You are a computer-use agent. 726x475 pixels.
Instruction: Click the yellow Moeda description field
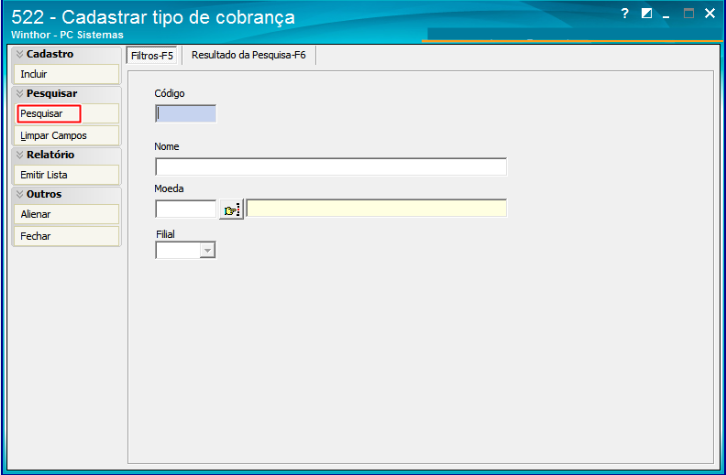[x=376, y=208]
